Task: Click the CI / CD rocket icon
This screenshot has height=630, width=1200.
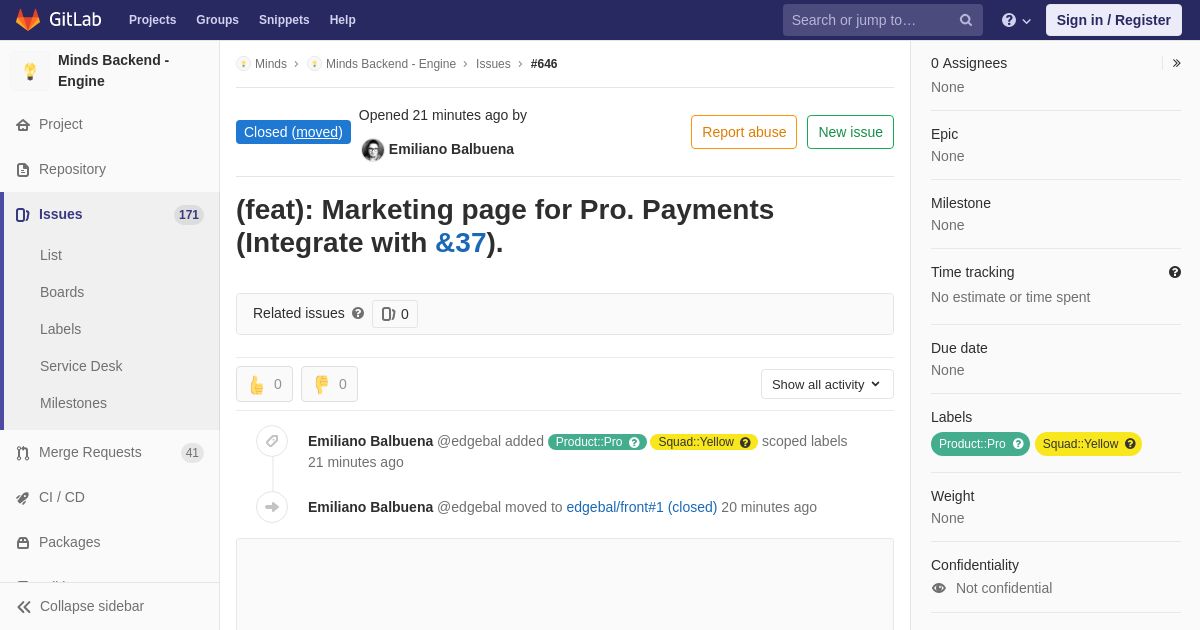Action: (23, 498)
